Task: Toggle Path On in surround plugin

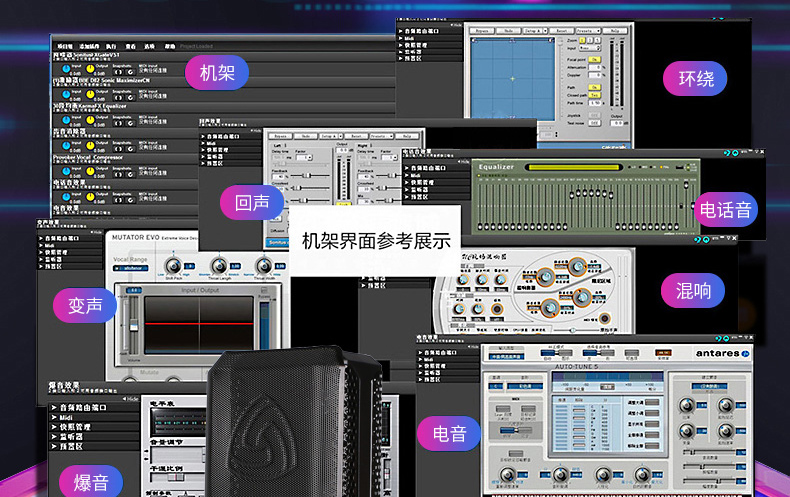Action: tap(595, 88)
